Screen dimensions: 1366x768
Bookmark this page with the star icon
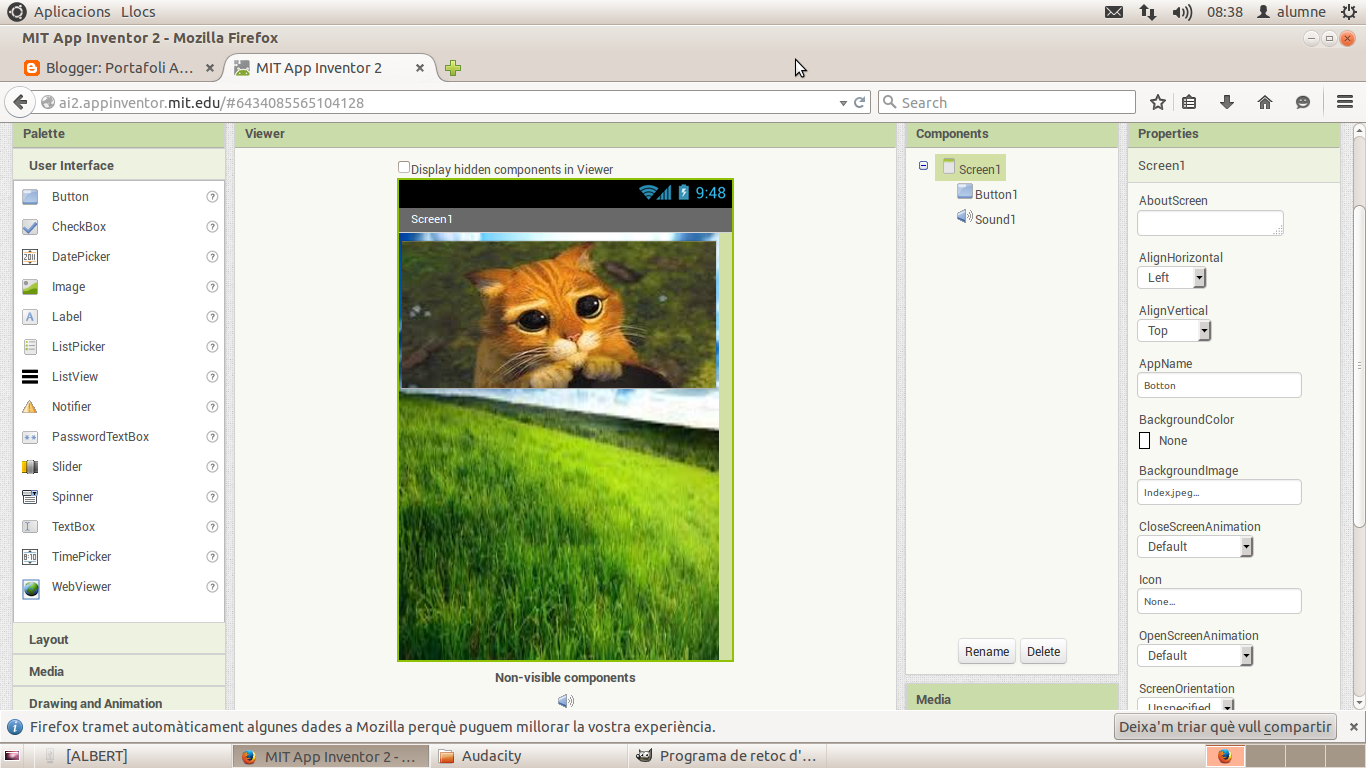[x=1158, y=102]
